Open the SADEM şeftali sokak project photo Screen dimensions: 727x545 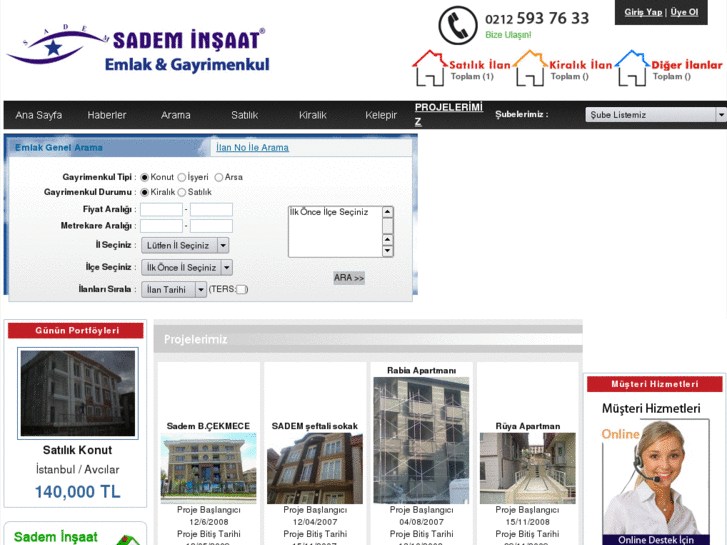(315, 468)
